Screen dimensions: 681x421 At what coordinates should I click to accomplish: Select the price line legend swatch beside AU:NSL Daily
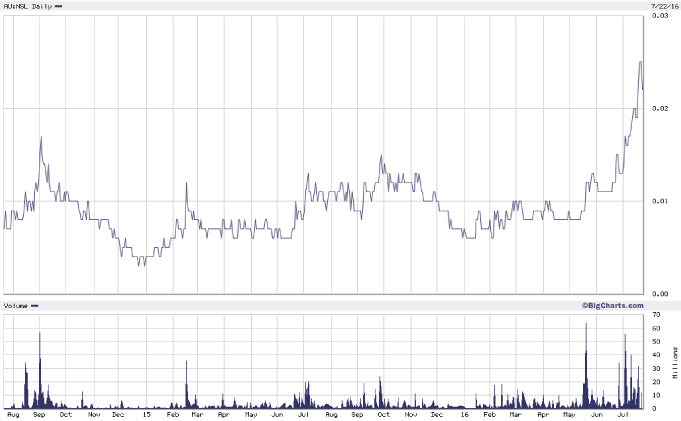pyautogui.click(x=59, y=6)
